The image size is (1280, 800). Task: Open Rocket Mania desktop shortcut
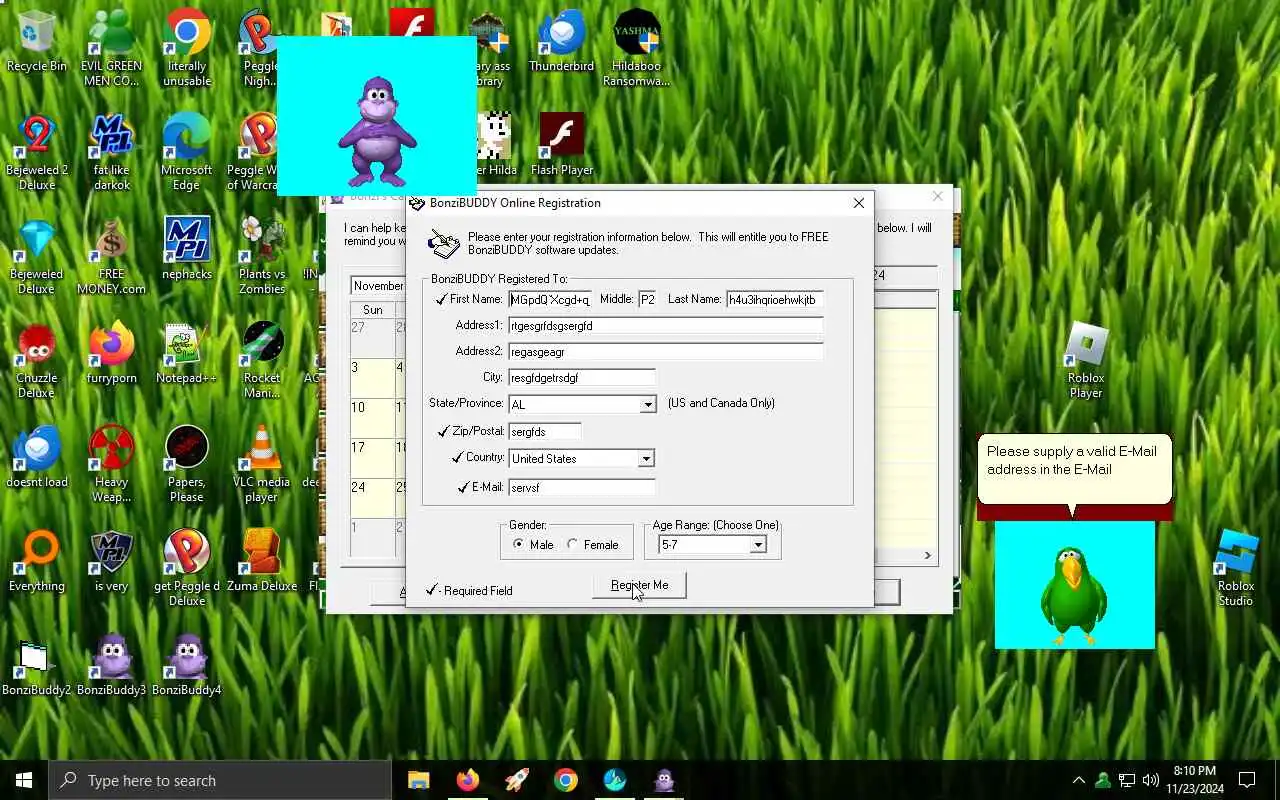click(x=262, y=361)
